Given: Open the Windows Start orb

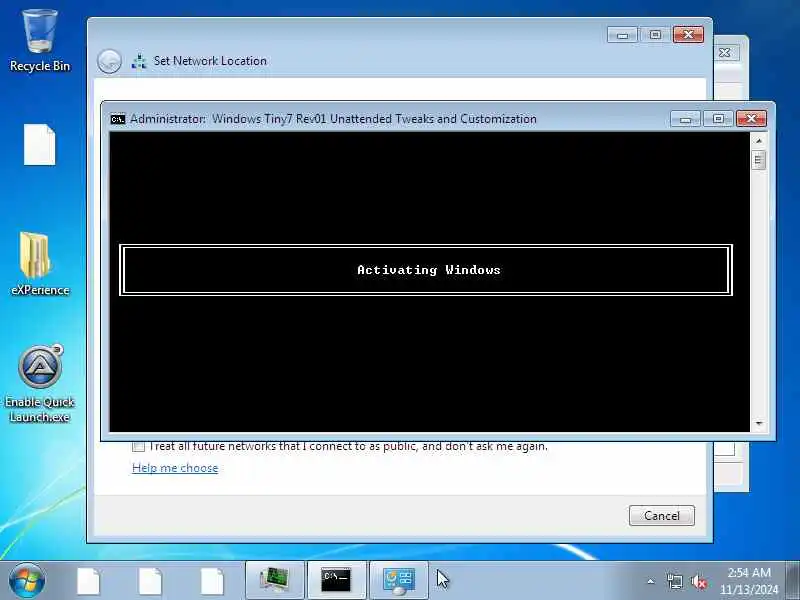Looking at the screenshot, I should click(27, 581).
